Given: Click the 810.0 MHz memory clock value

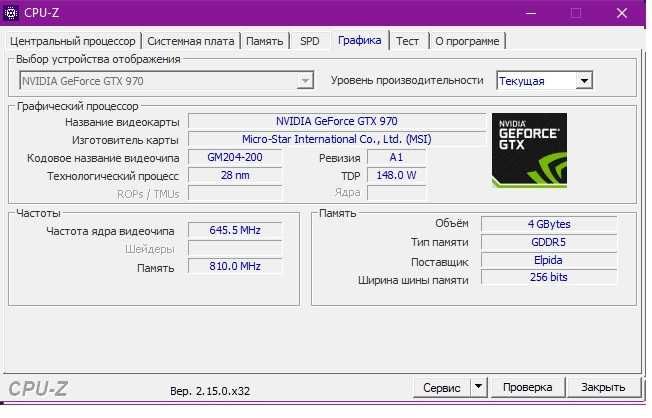Looking at the screenshot, I should tap(235, 266).
